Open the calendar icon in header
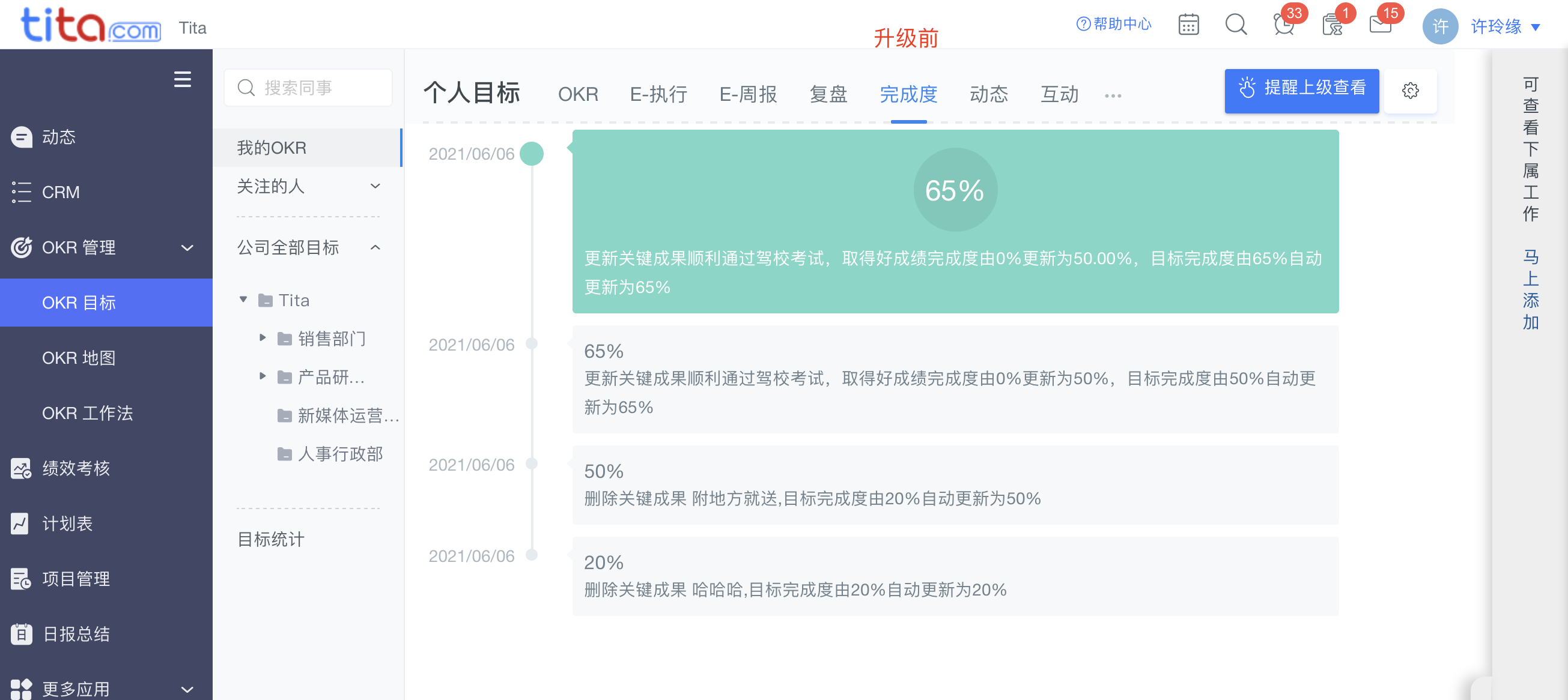 click(x=1188, y=25)
